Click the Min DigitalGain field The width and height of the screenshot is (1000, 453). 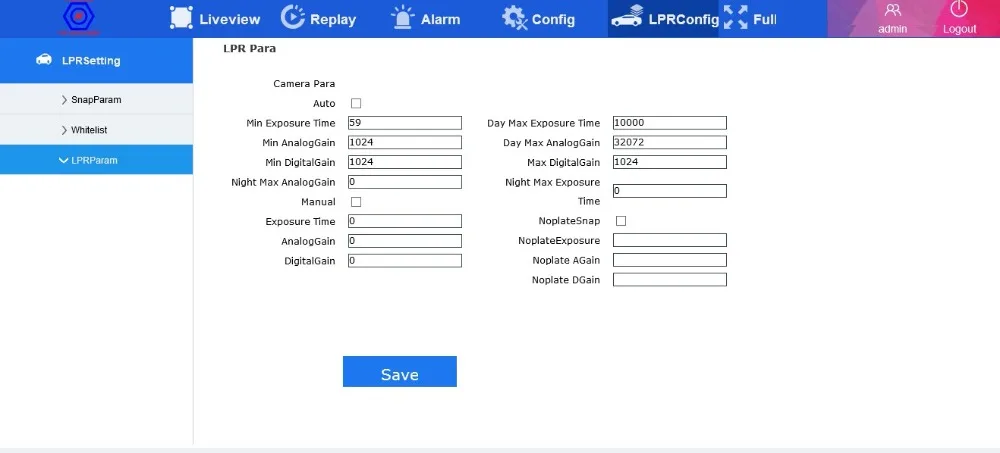coord(404,162)
